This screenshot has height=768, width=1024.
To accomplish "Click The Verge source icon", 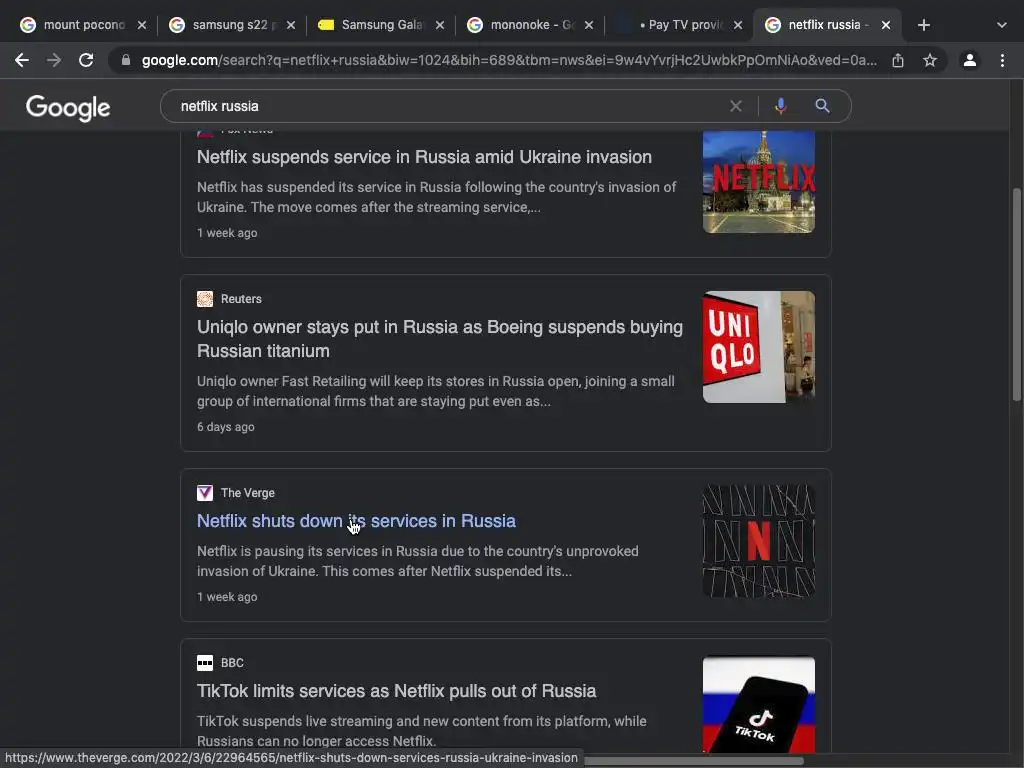I will pos(205,492).
